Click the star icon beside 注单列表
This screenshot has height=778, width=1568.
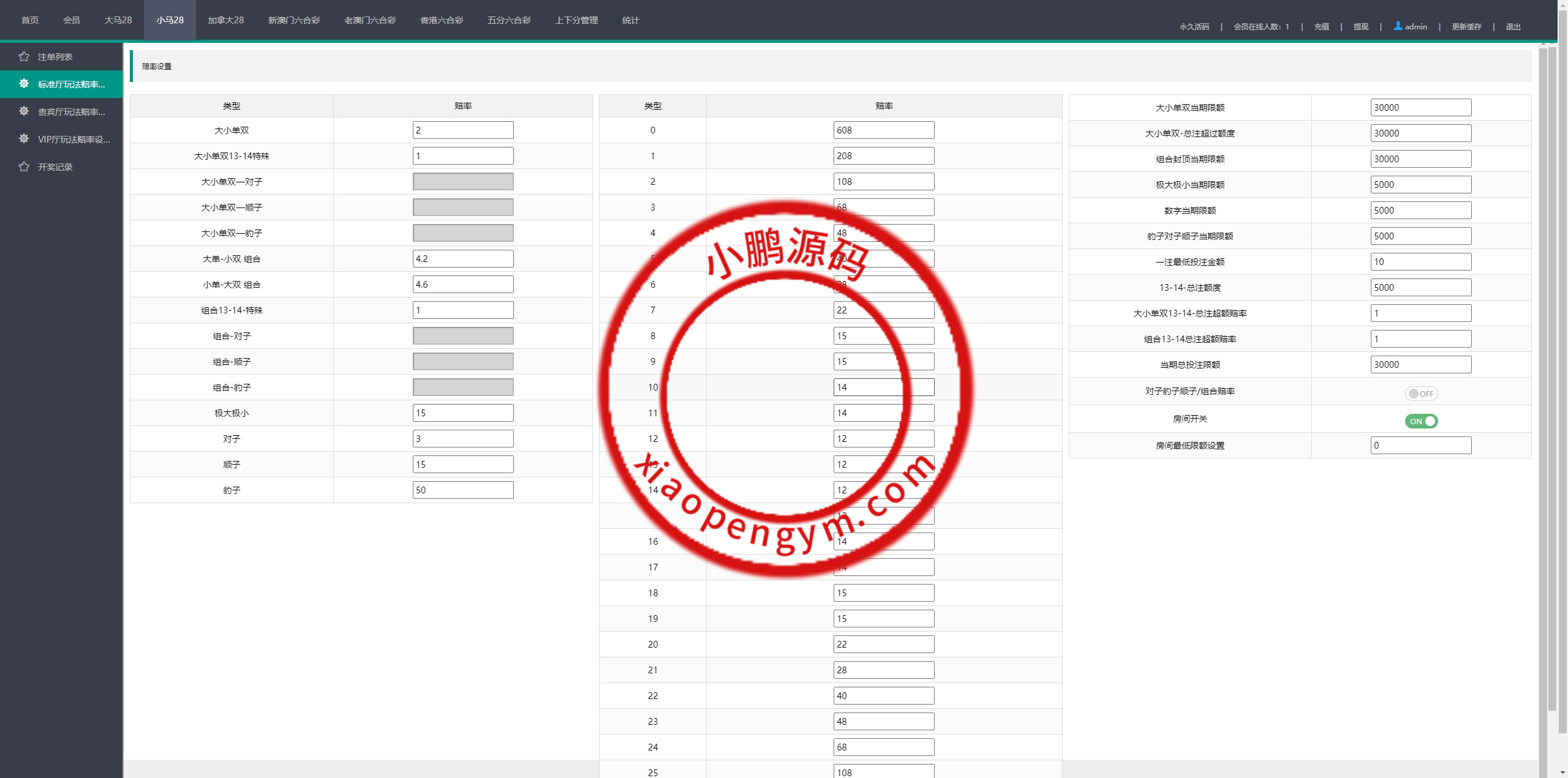pos(24,56)
